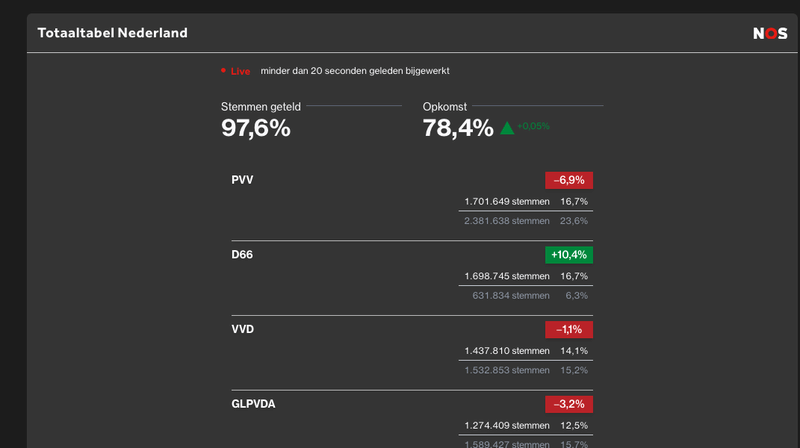
Task: Select the Totaaltabel Nederland heading
Action: click(x=112, y=33)
